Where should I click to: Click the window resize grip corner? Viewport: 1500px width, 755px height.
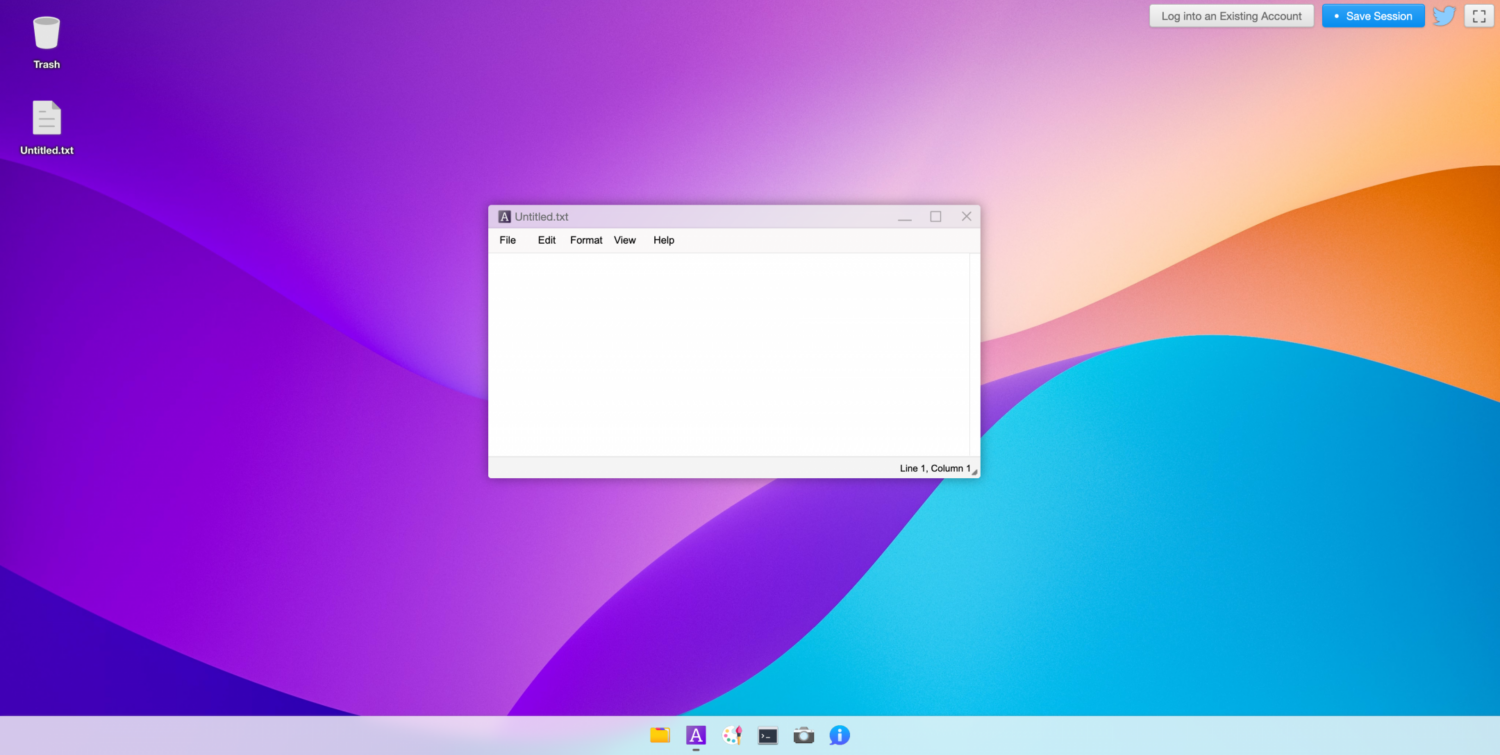tap(975, 472)
